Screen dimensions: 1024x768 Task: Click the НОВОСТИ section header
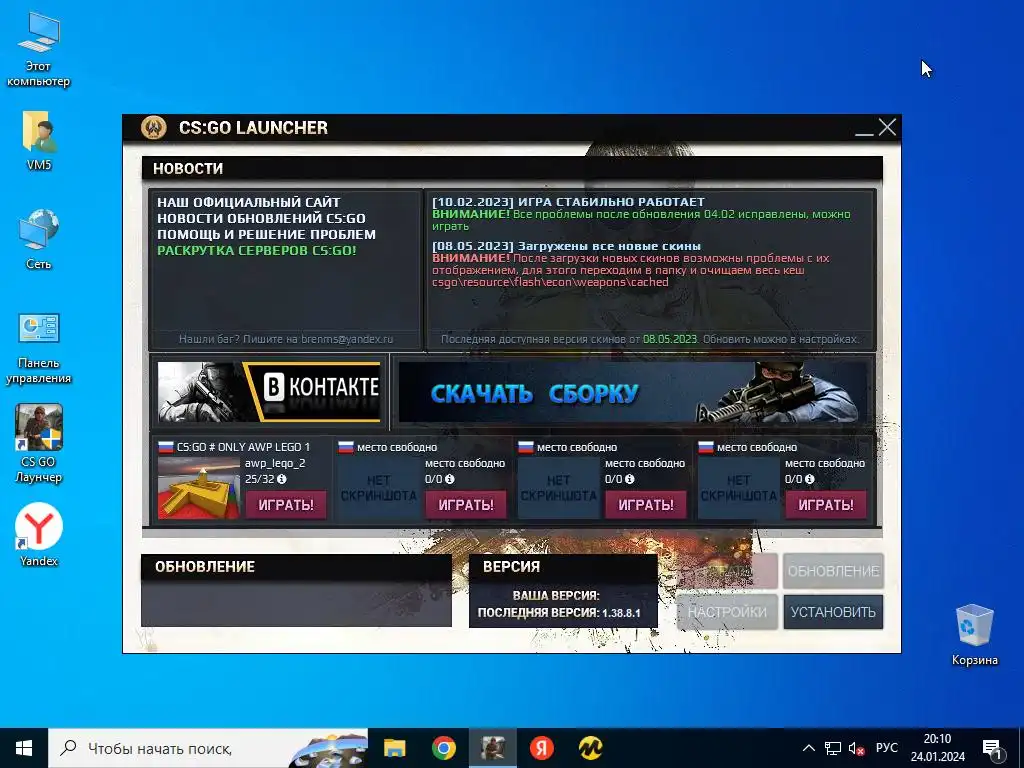point(512,168)
